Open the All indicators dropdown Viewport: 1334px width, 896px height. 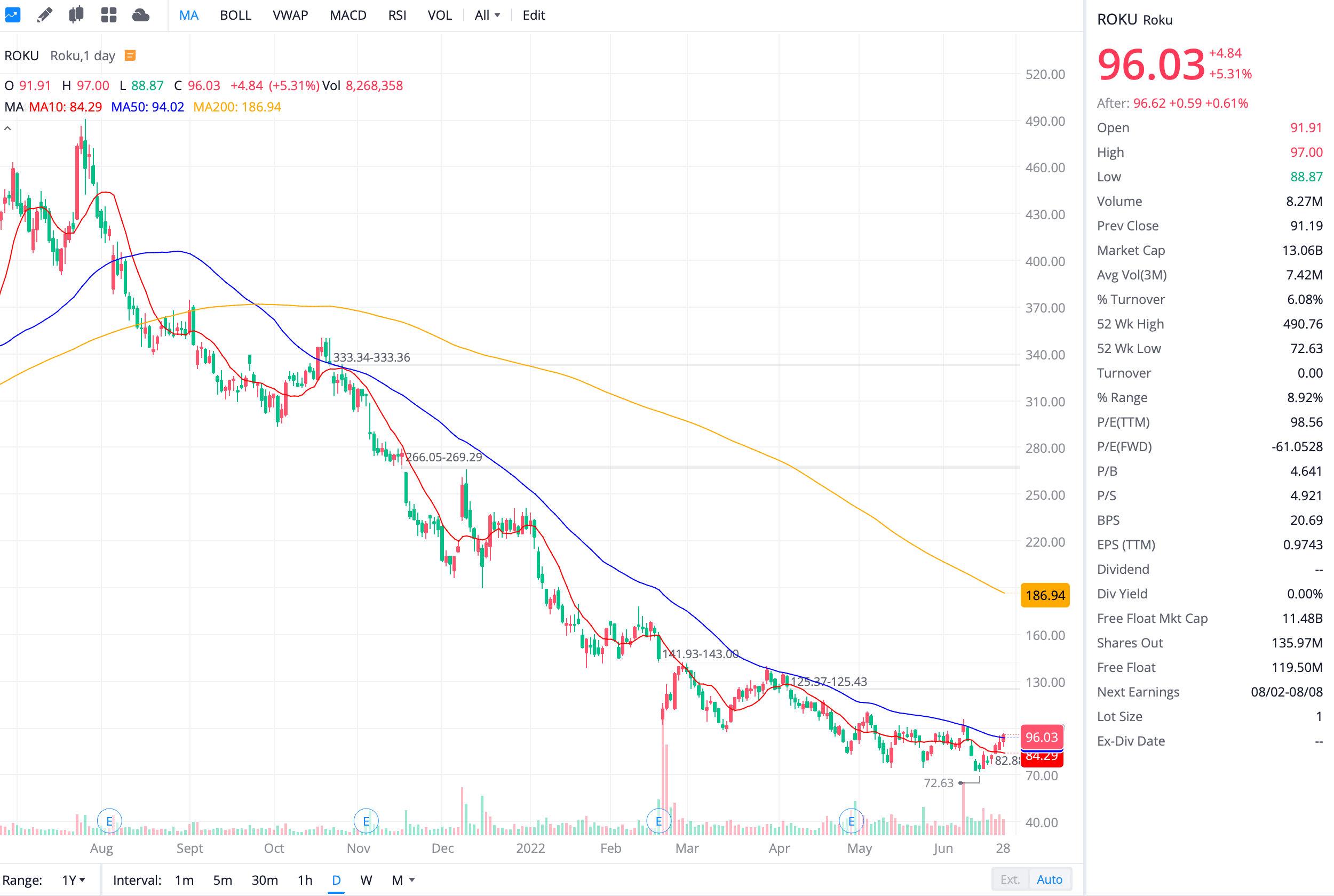pos(487,15)
